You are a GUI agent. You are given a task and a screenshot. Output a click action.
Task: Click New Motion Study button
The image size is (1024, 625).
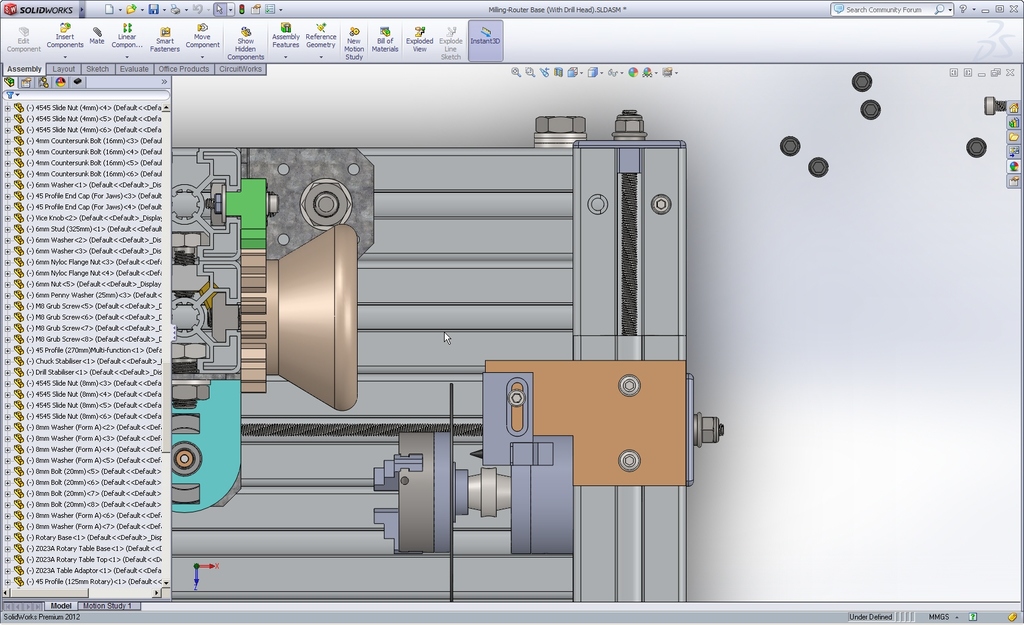coord(354,41)
